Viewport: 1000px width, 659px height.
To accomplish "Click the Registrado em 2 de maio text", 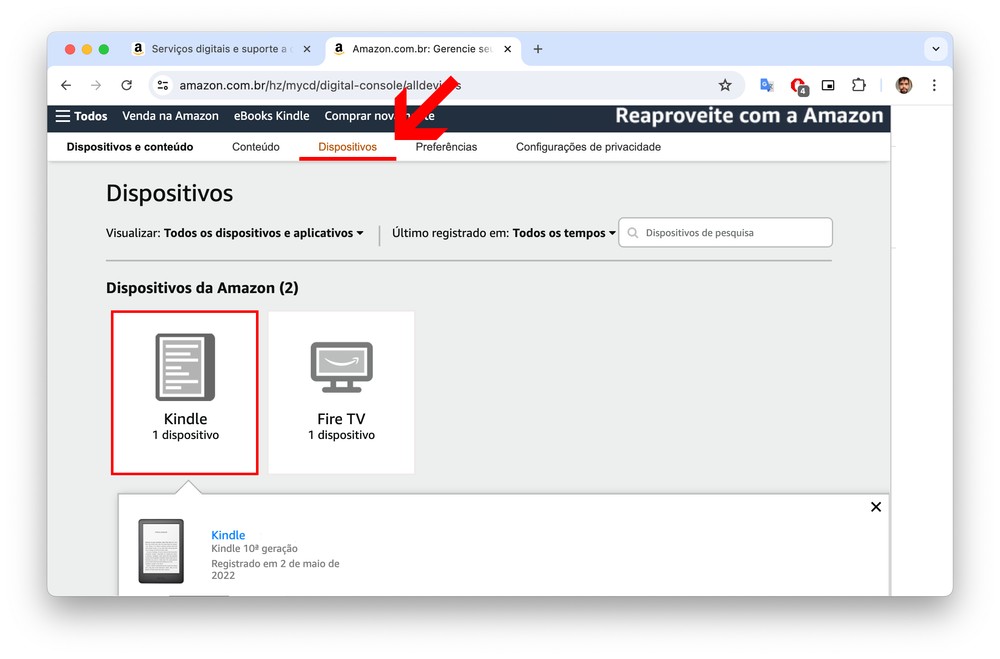I will pos(275,569).
